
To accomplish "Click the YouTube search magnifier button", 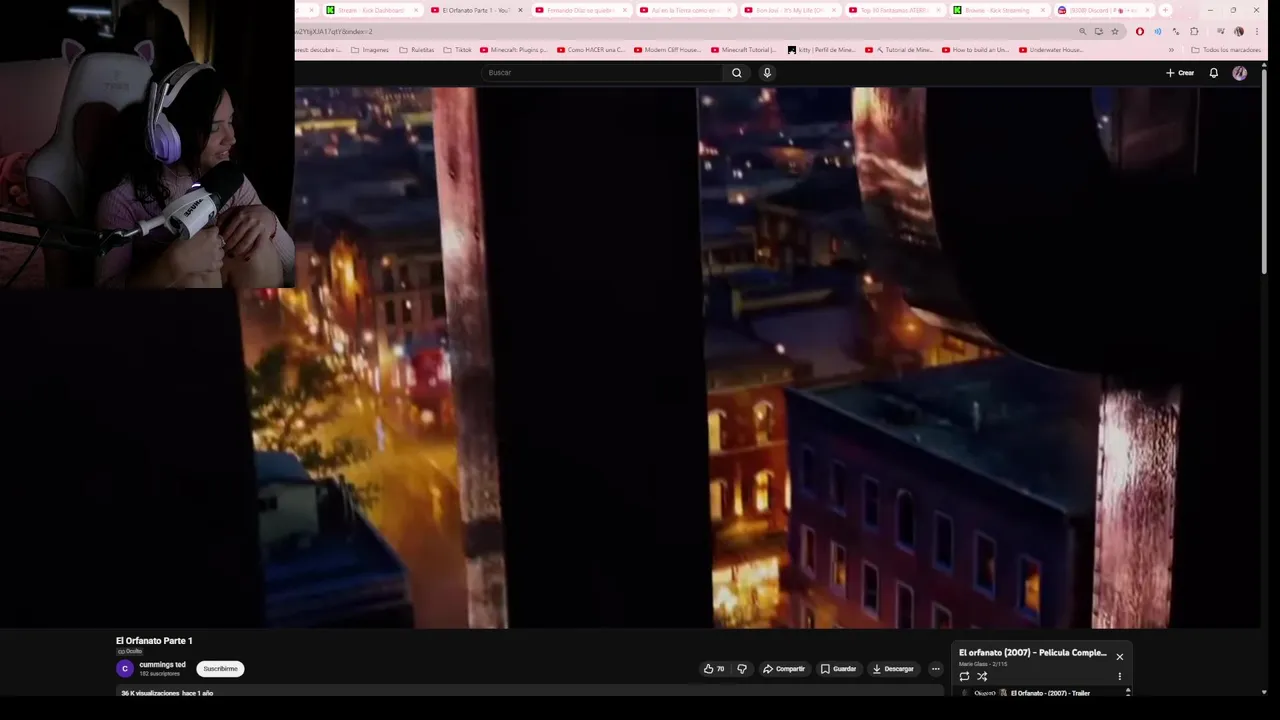I will tap(737, 73).
